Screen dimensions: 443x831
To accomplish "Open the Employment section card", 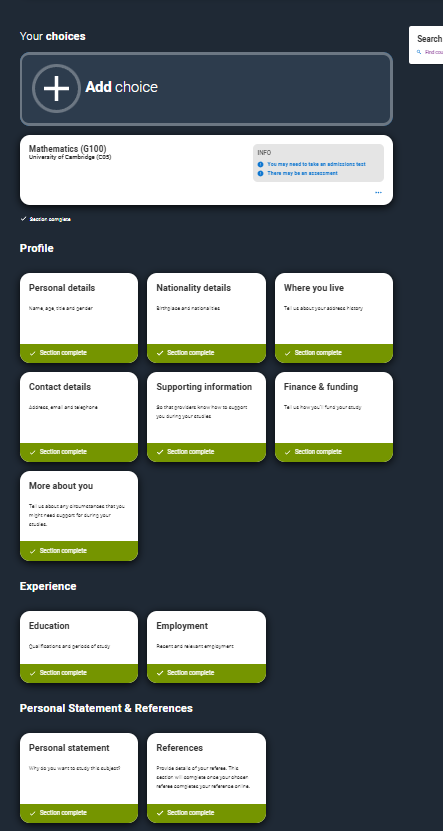I will pos(206,647).
